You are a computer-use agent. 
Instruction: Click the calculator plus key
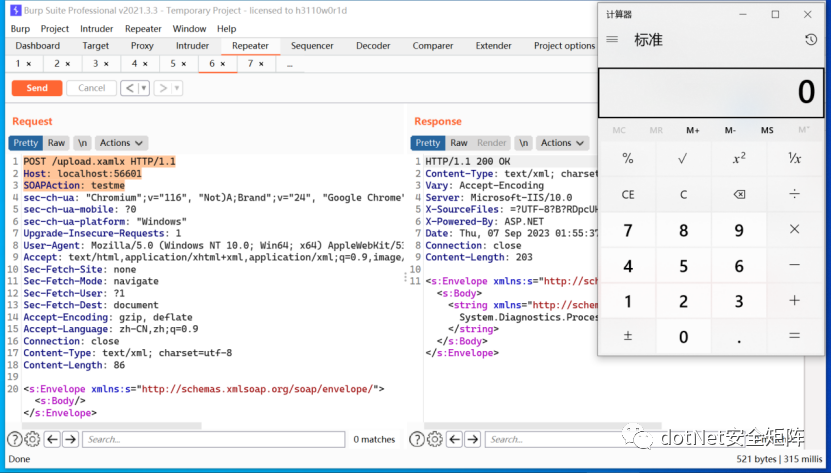(x=794, y=301)
